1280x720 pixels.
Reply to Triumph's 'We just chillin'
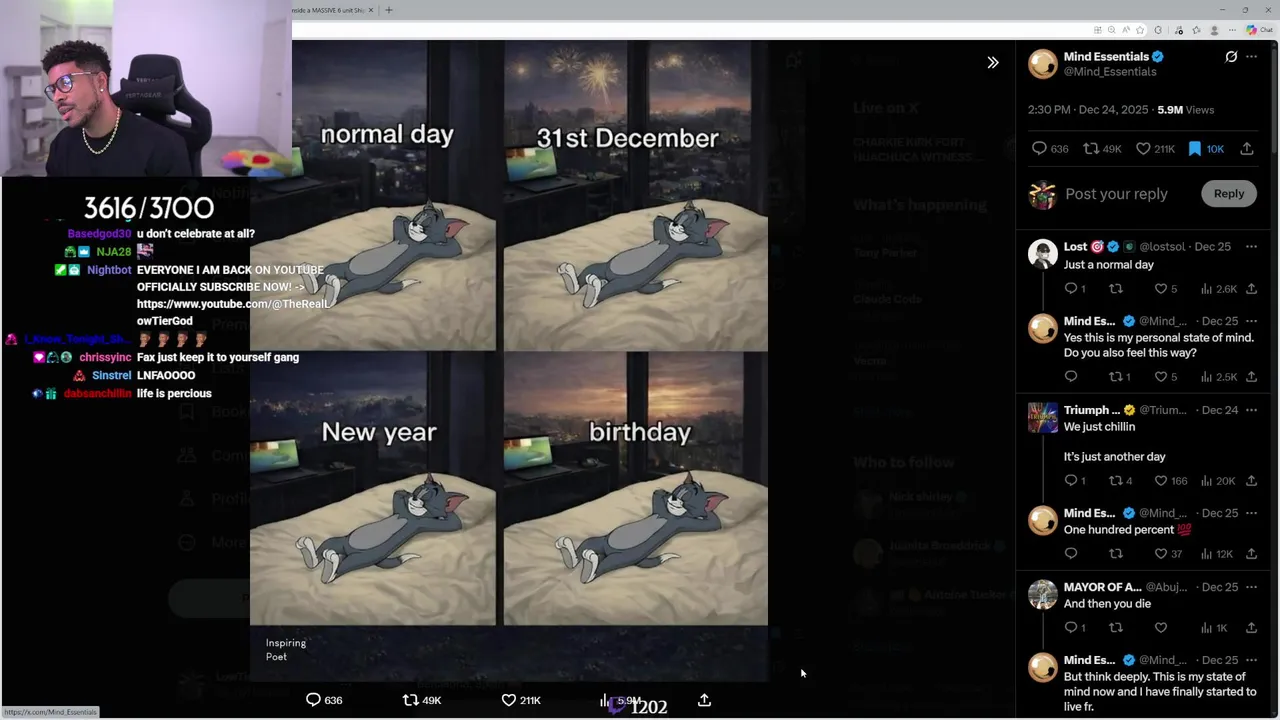click(1075, 481)
